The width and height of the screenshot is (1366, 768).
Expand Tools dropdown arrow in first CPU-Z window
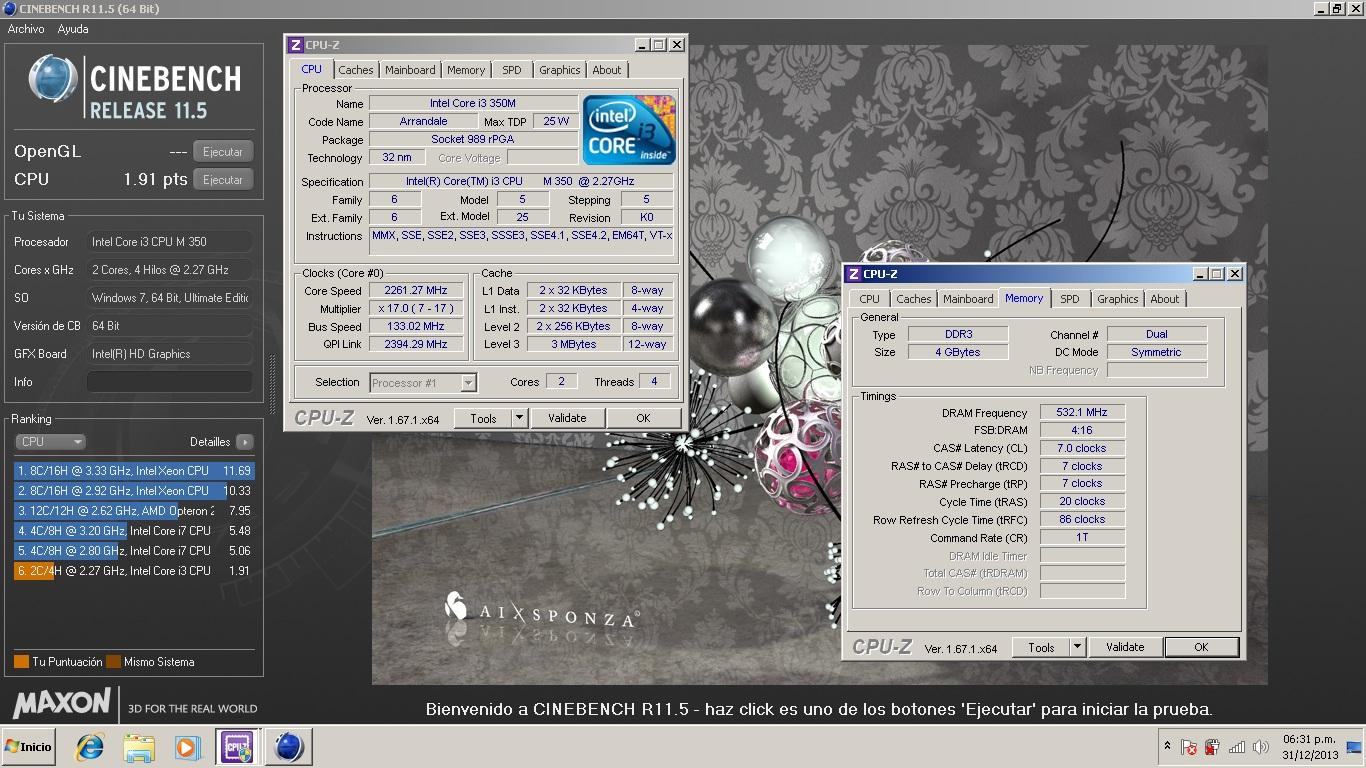(519, 418)
